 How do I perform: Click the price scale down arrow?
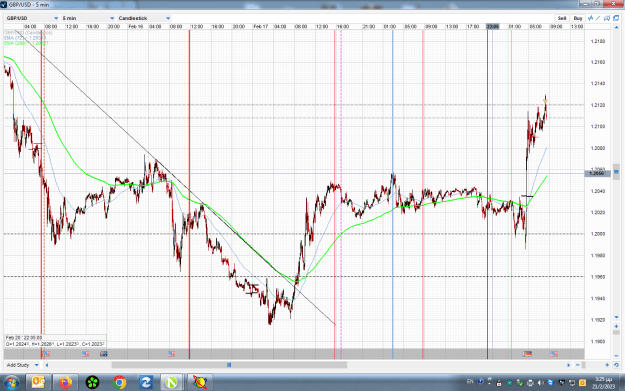click(x=617, y=318)
